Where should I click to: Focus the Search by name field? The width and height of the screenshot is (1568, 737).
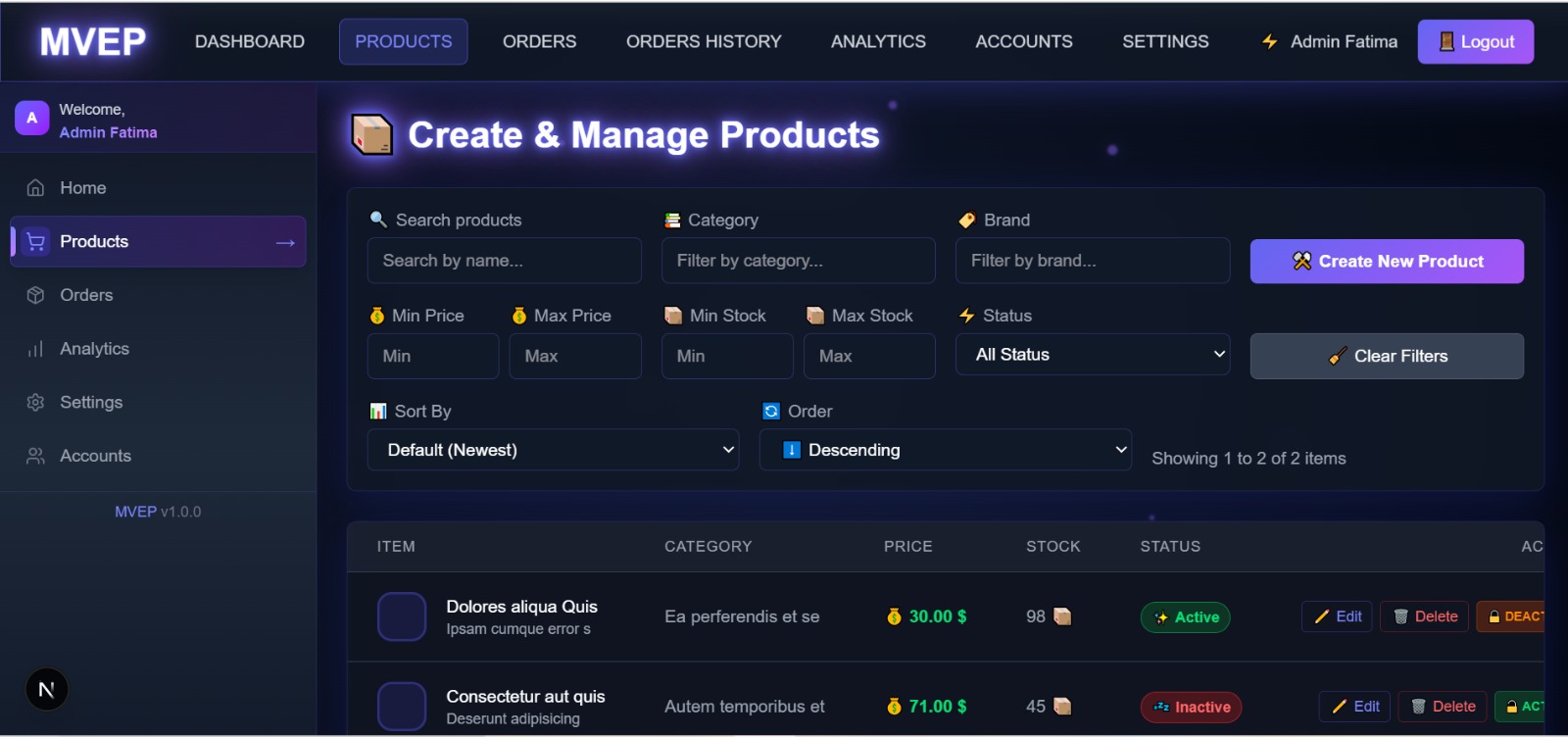504,261
